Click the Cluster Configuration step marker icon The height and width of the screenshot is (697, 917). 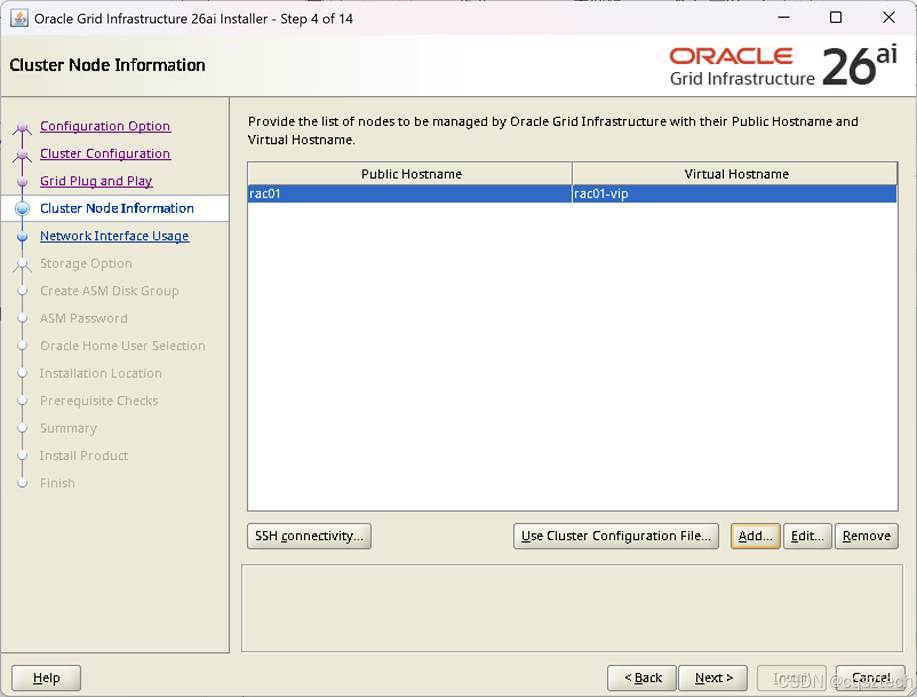pos(22,155)
